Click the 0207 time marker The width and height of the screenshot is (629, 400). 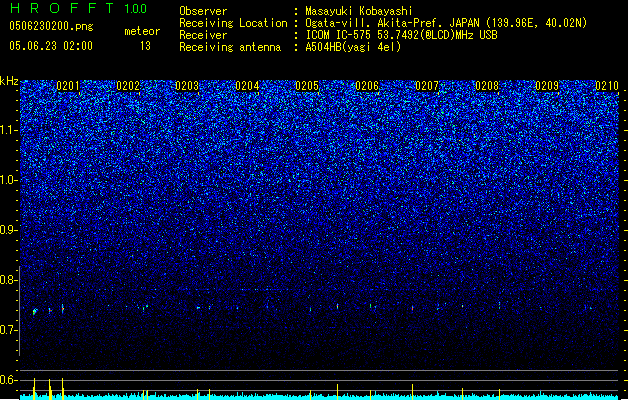point(427,86)
